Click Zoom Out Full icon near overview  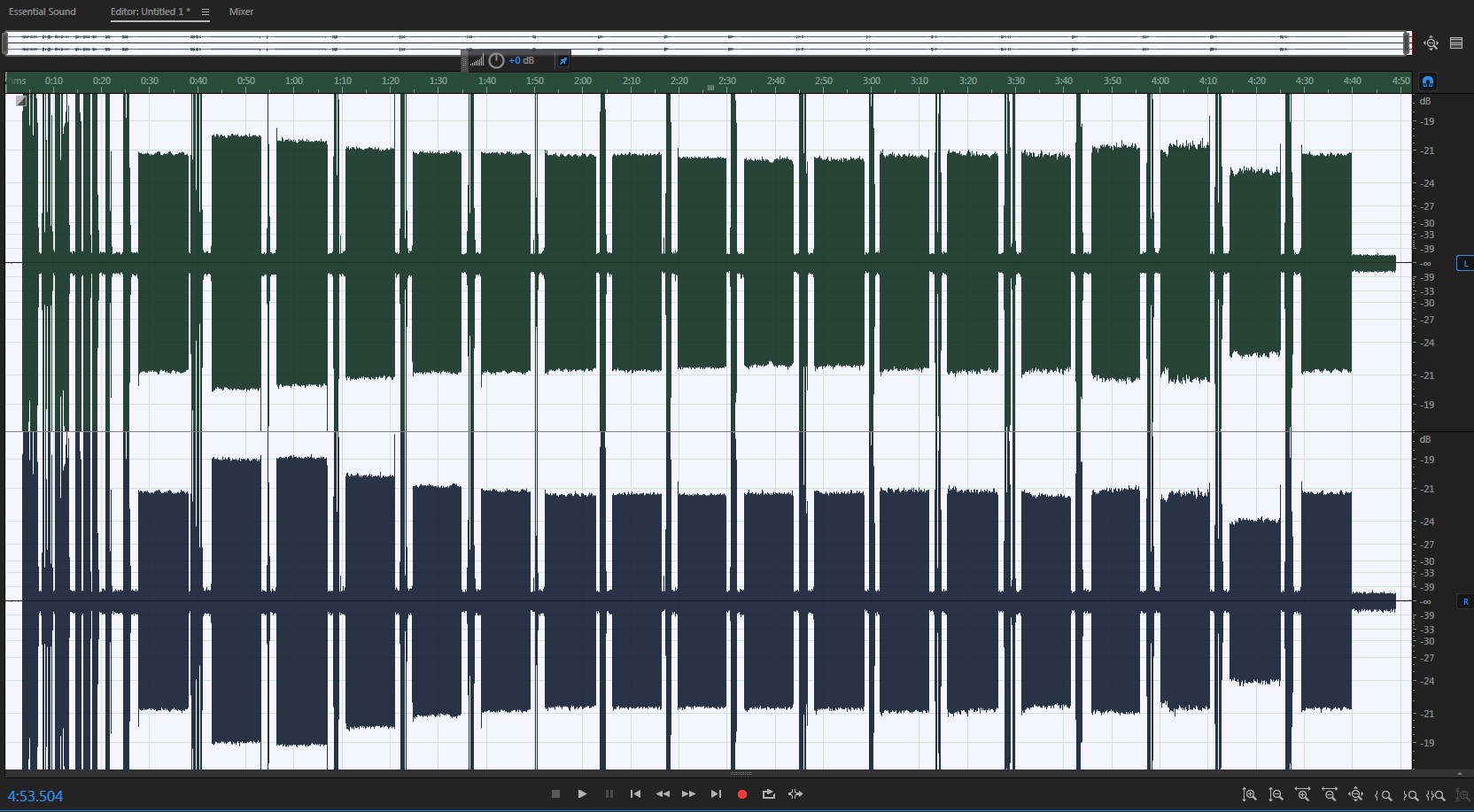[x=1431, y=43]
